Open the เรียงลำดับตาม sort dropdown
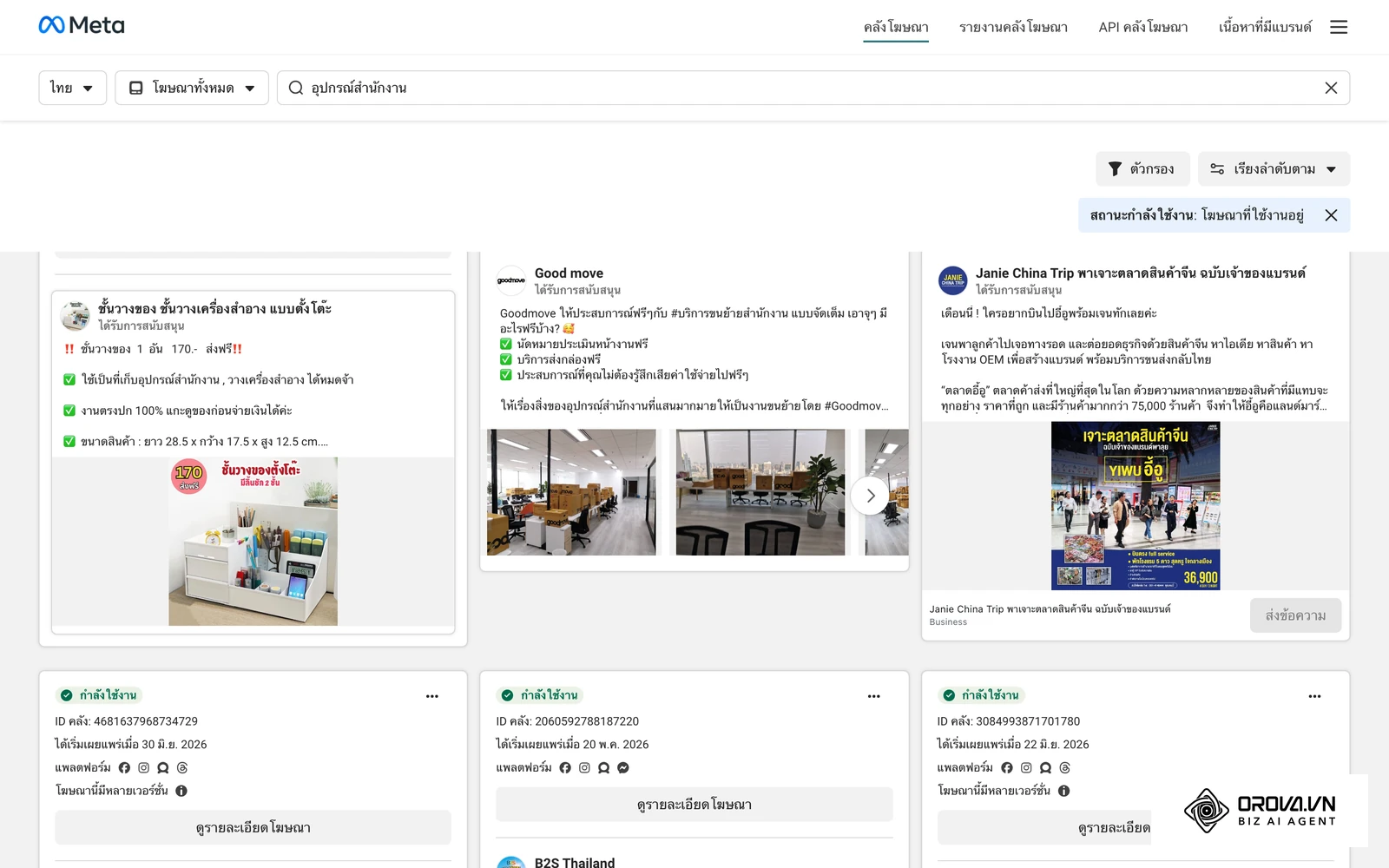The image size is (1389, 868). pyautogui.click(x=1274, y=169)
